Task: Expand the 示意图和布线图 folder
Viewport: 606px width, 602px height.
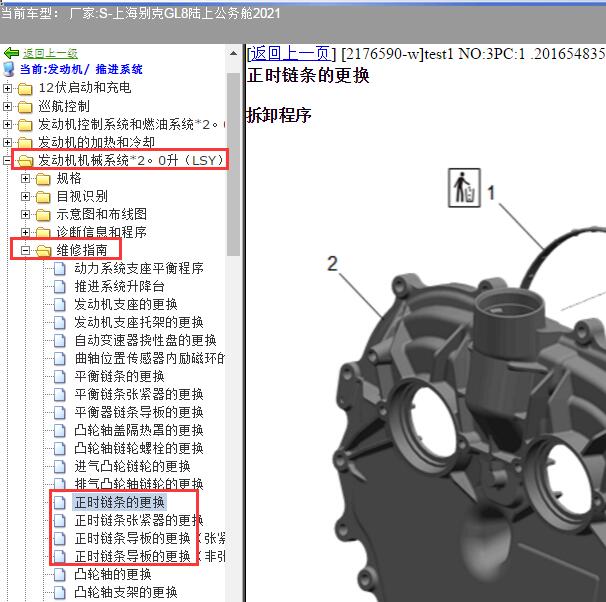Action: tap(25, 214)
